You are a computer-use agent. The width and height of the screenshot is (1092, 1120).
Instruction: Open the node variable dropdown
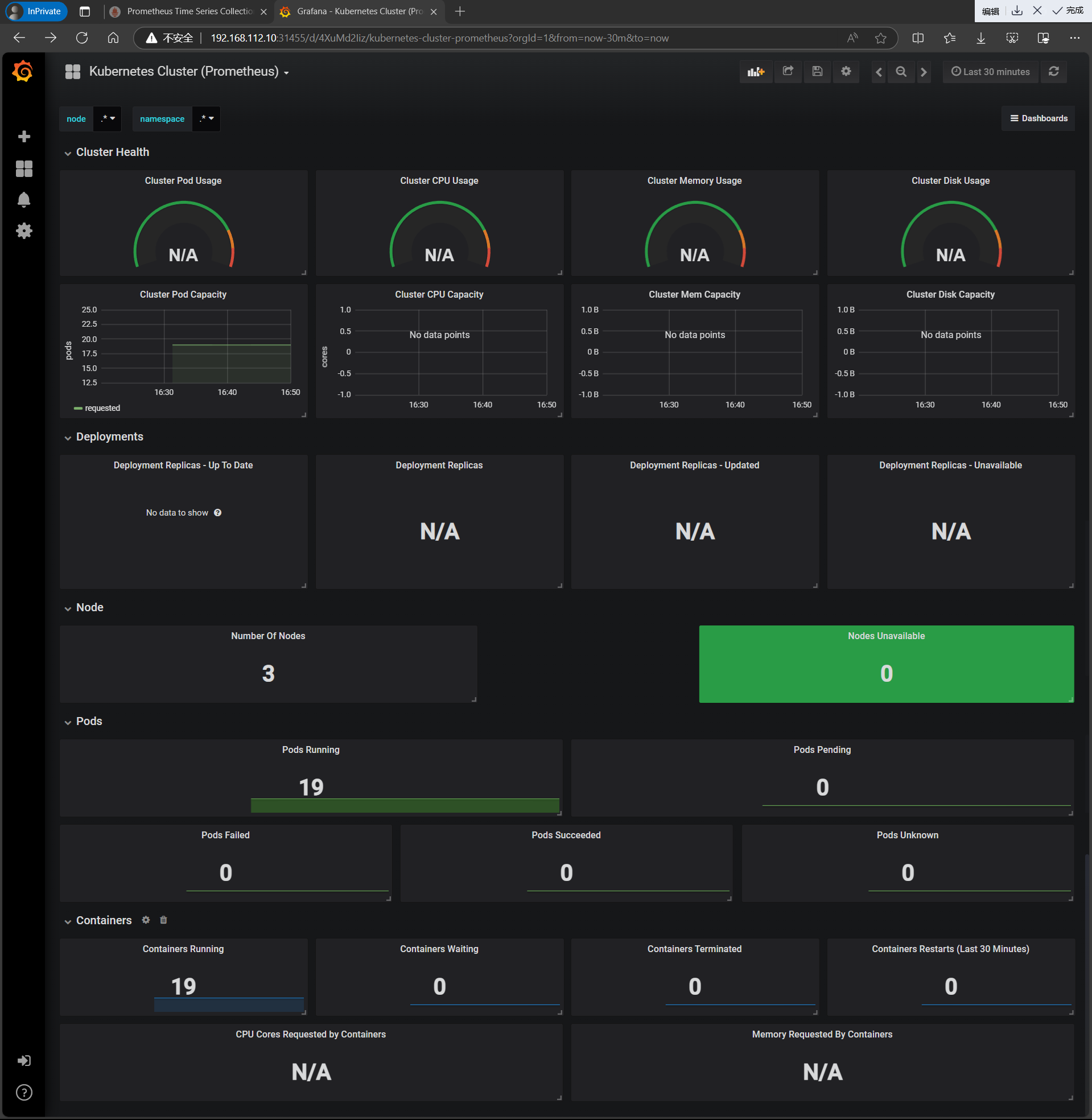108,119
